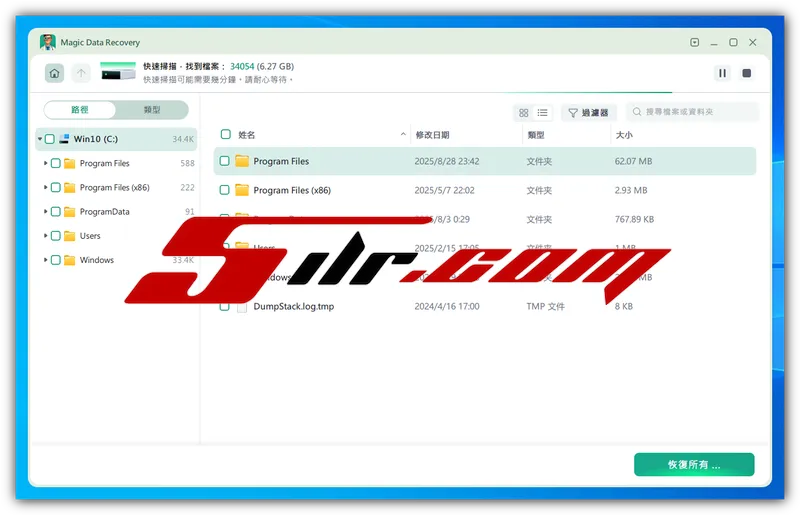The image size is (800, 515).
Task: Check the Win10 (C:) tree checkbox
Action: (49, 139)
